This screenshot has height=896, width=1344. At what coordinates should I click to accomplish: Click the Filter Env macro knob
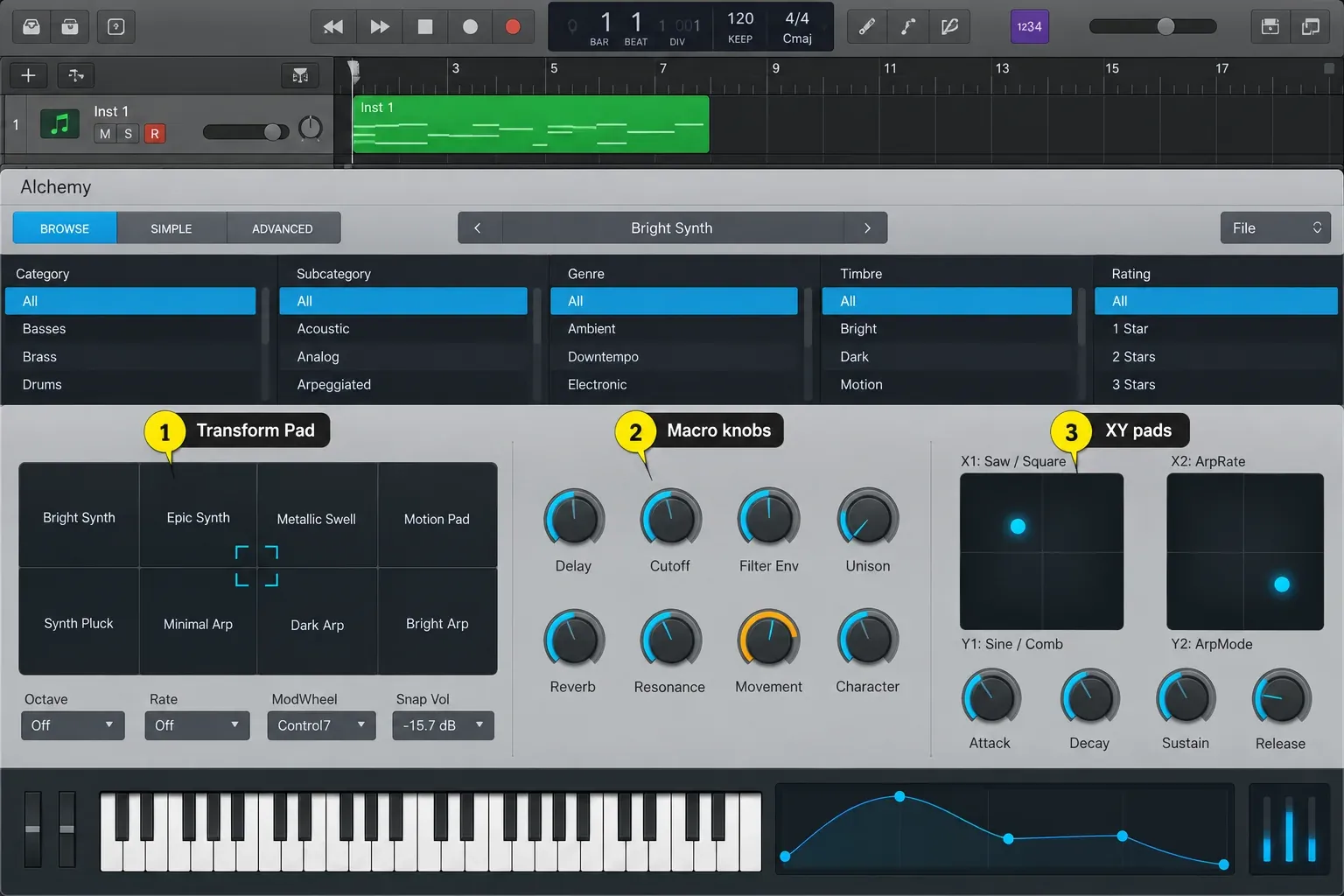click(x=768, y=518)
